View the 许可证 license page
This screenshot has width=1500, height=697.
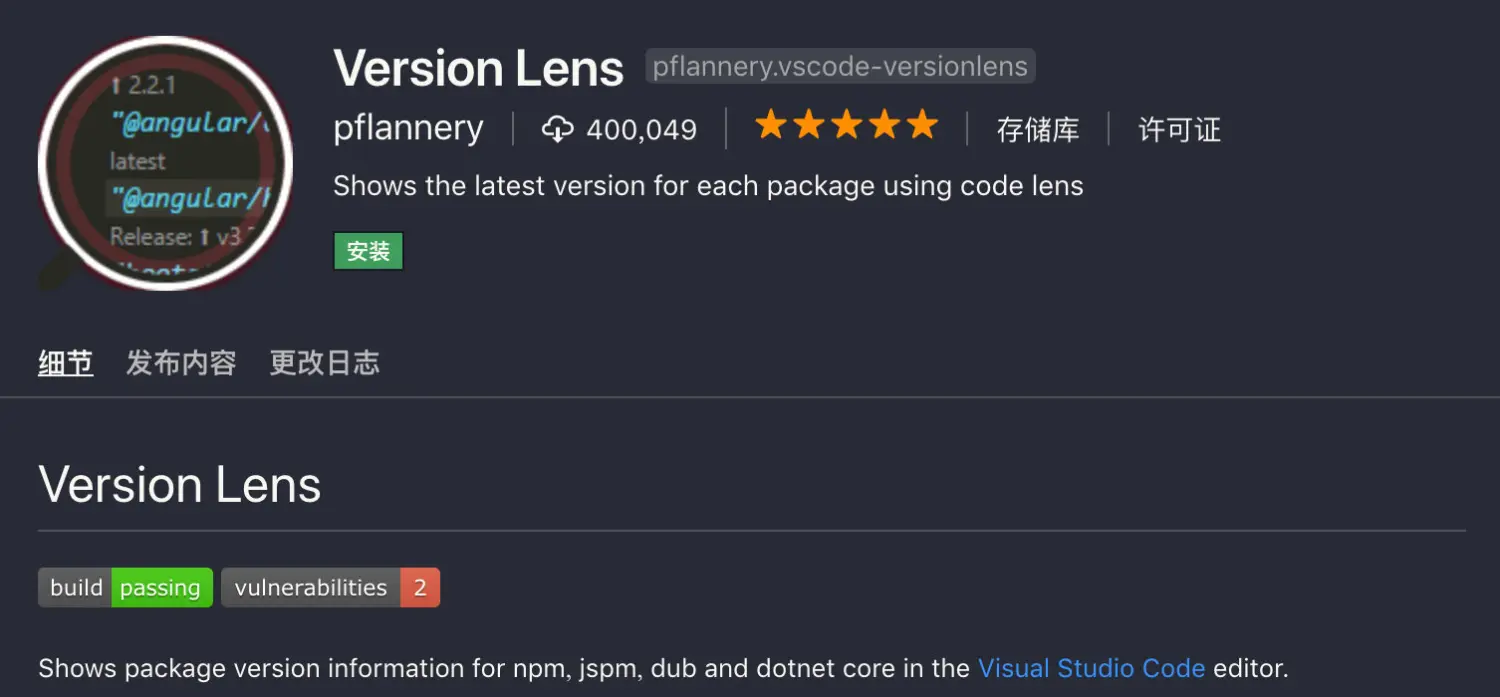(x=1178, y=130)
